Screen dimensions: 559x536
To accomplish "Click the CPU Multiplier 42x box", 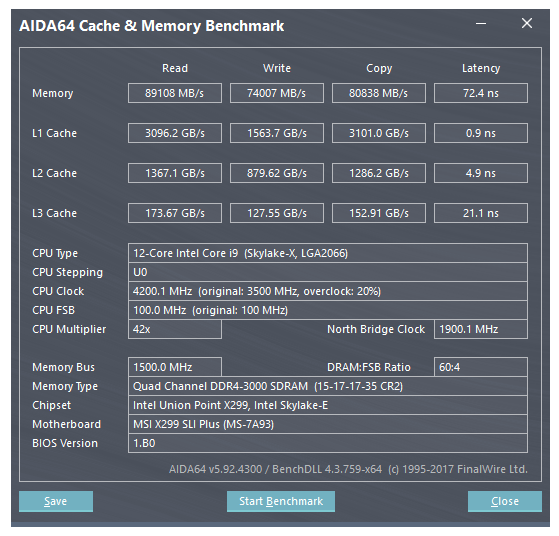I will (175, 329).
